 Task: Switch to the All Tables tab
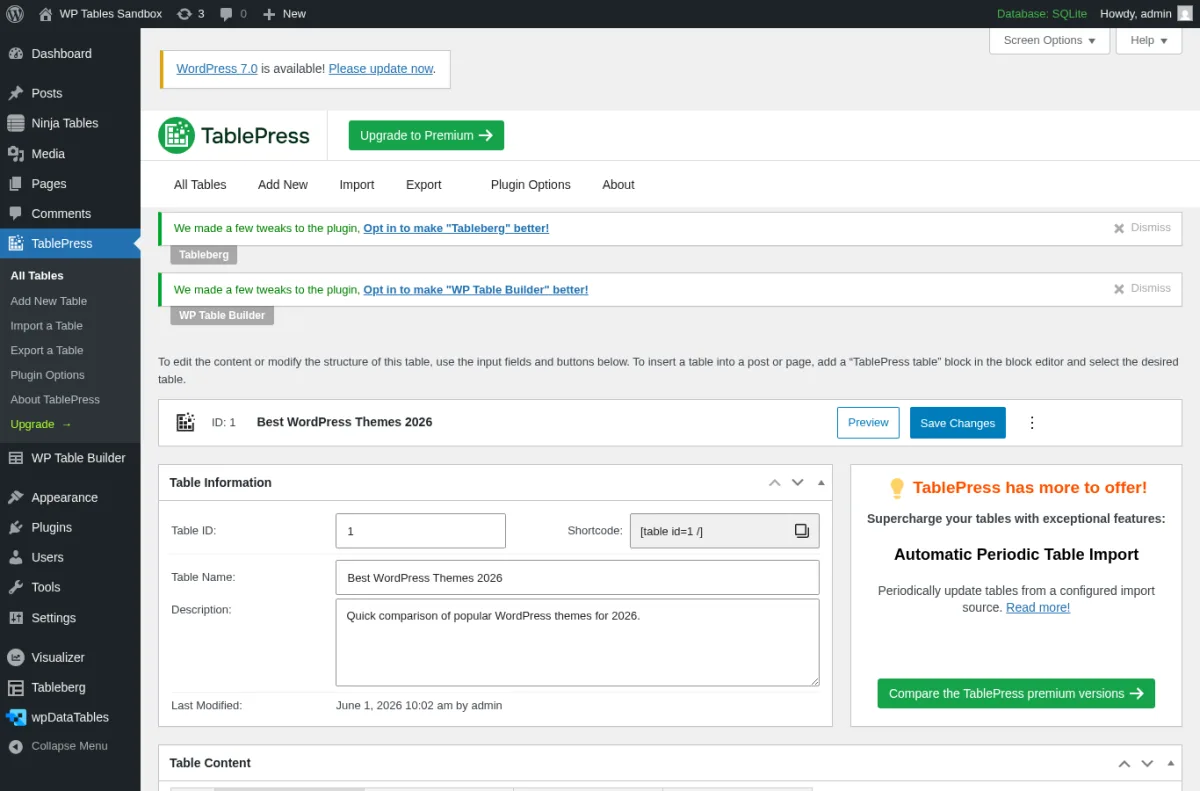pyautogui.click(x=200, y=185)
